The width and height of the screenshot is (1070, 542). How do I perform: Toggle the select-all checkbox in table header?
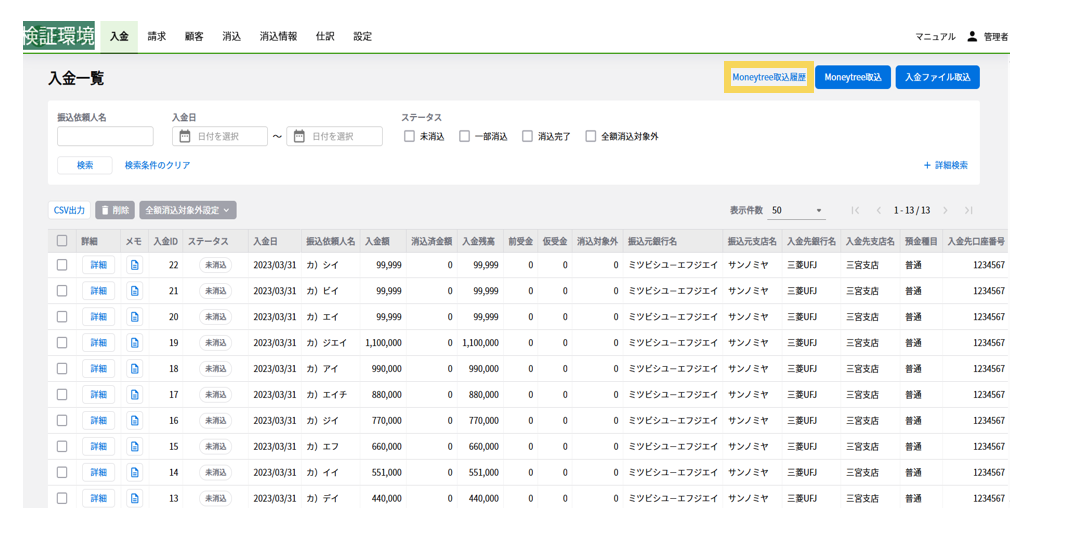click(x=62, y=241)
